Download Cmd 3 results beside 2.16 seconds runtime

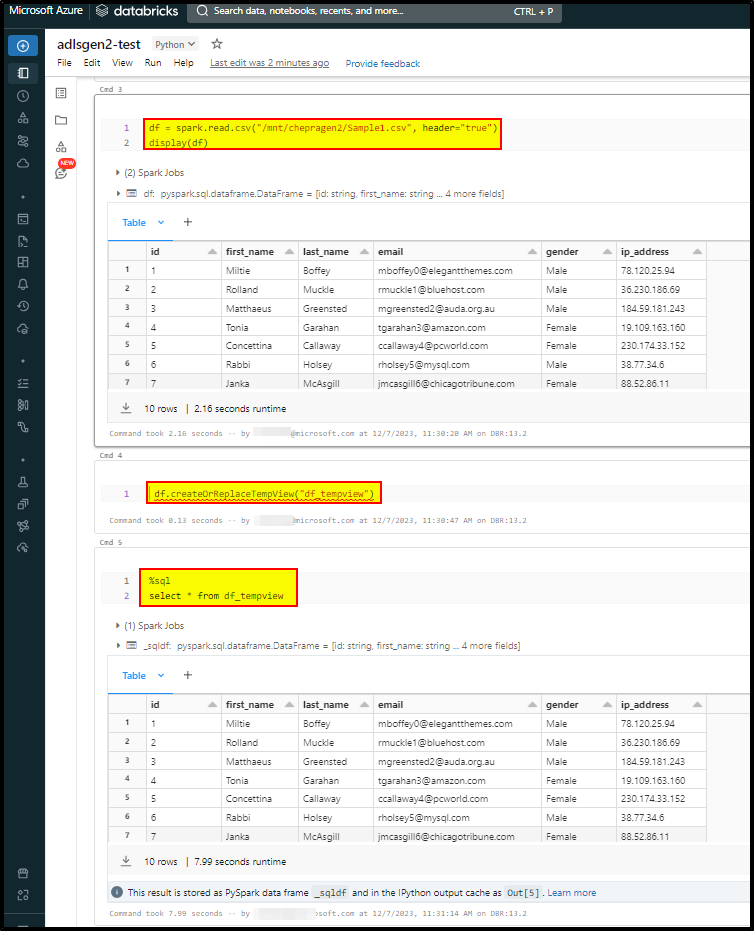click(x=126, y=408)
